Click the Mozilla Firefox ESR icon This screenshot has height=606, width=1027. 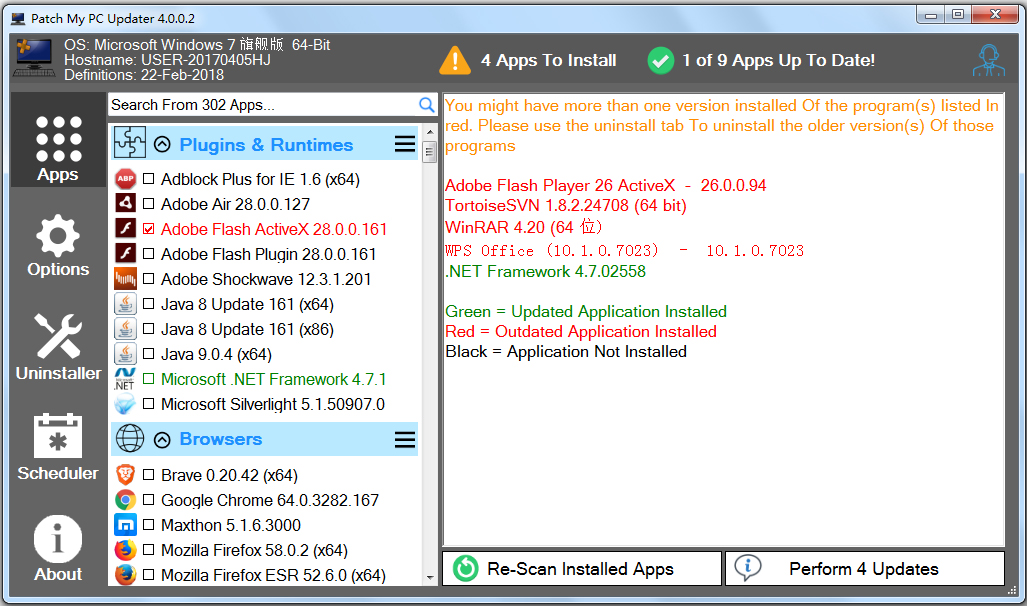[125, 575]
